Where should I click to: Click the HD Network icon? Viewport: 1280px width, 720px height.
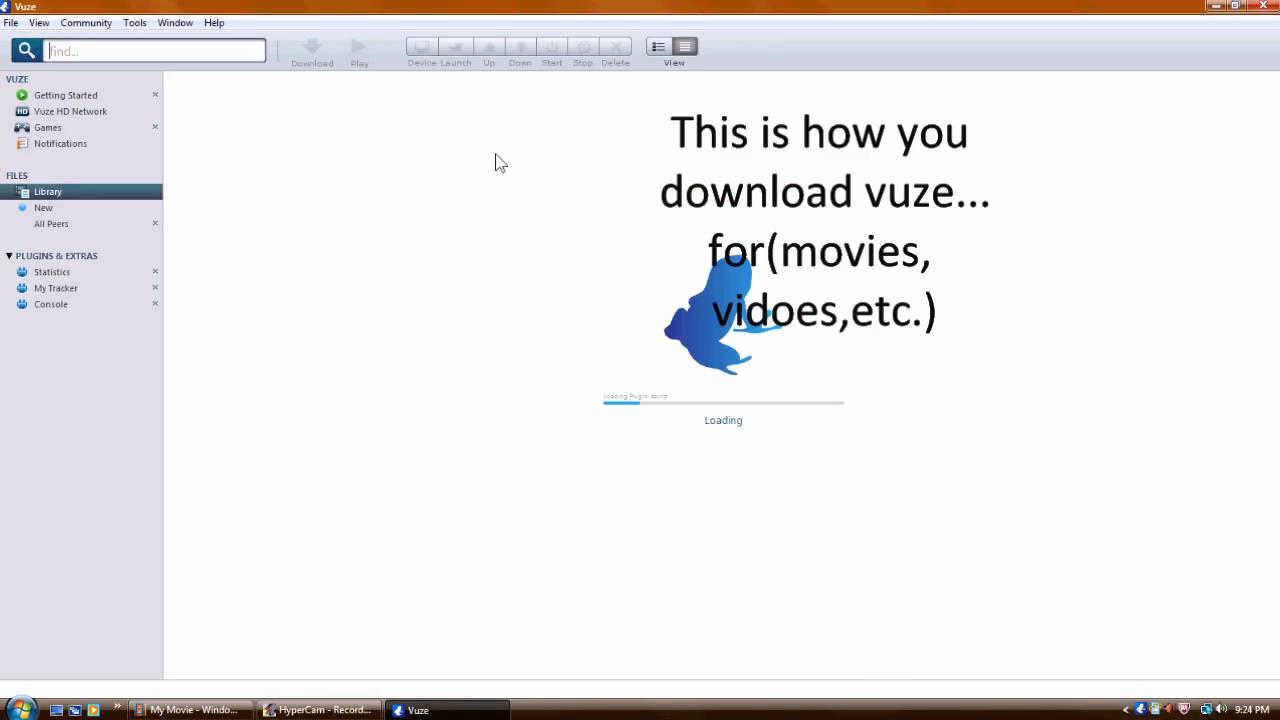tap(22, 111)
